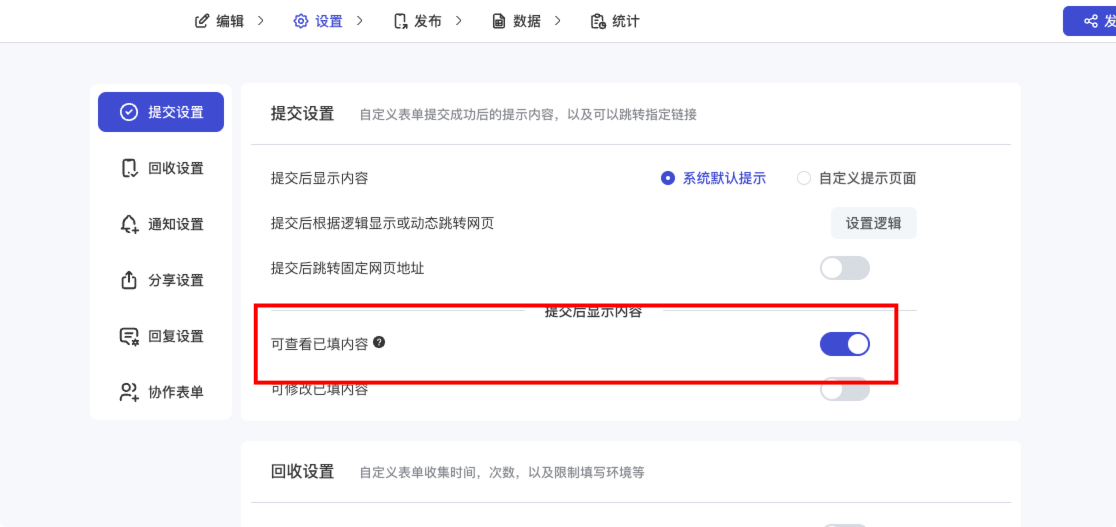Click the 设置 gear icon
This screenshot has width=1116, height=527.
click(300, 21)
